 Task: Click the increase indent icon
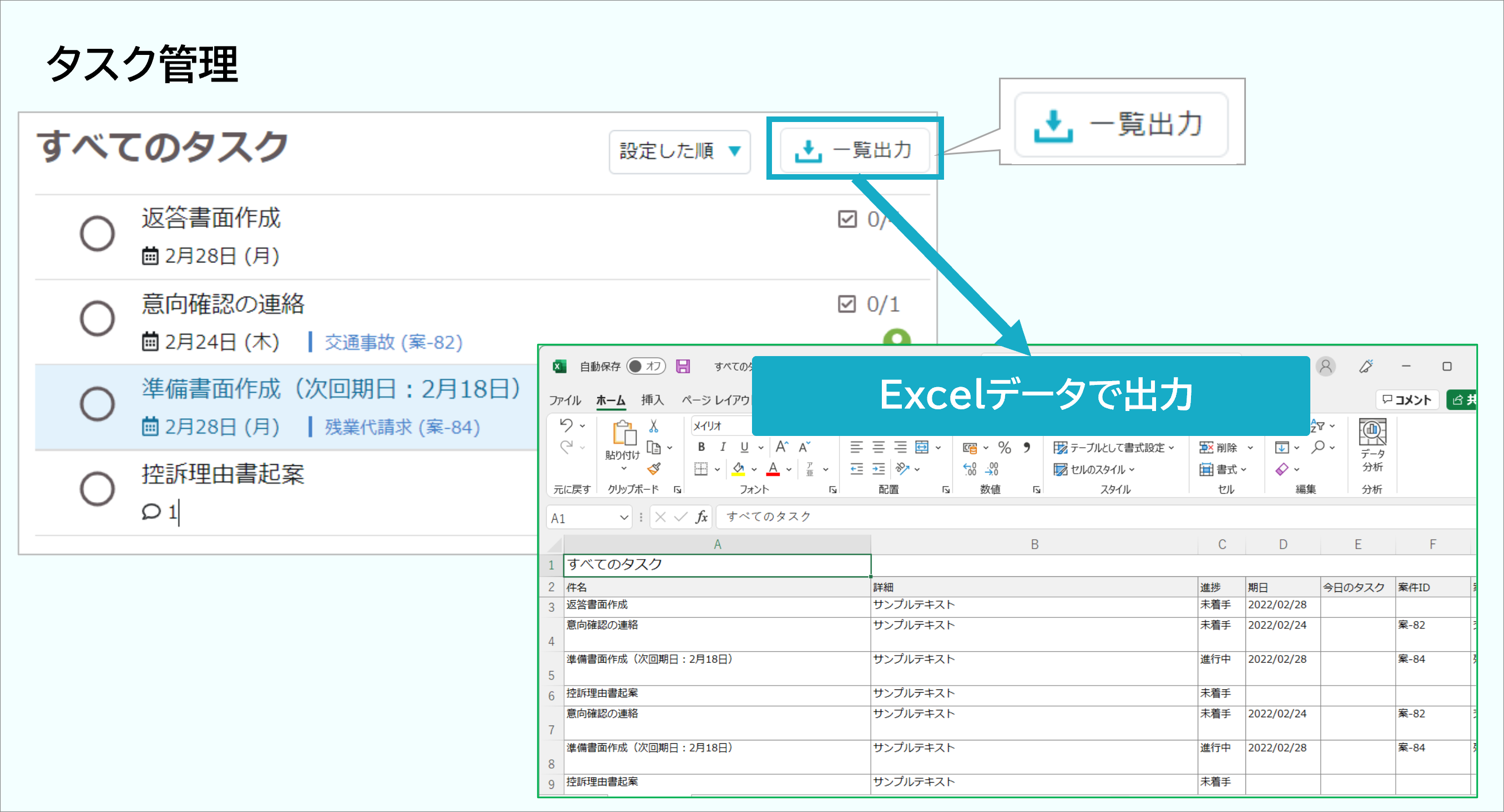pyautogui.click(x=879, y=469)
